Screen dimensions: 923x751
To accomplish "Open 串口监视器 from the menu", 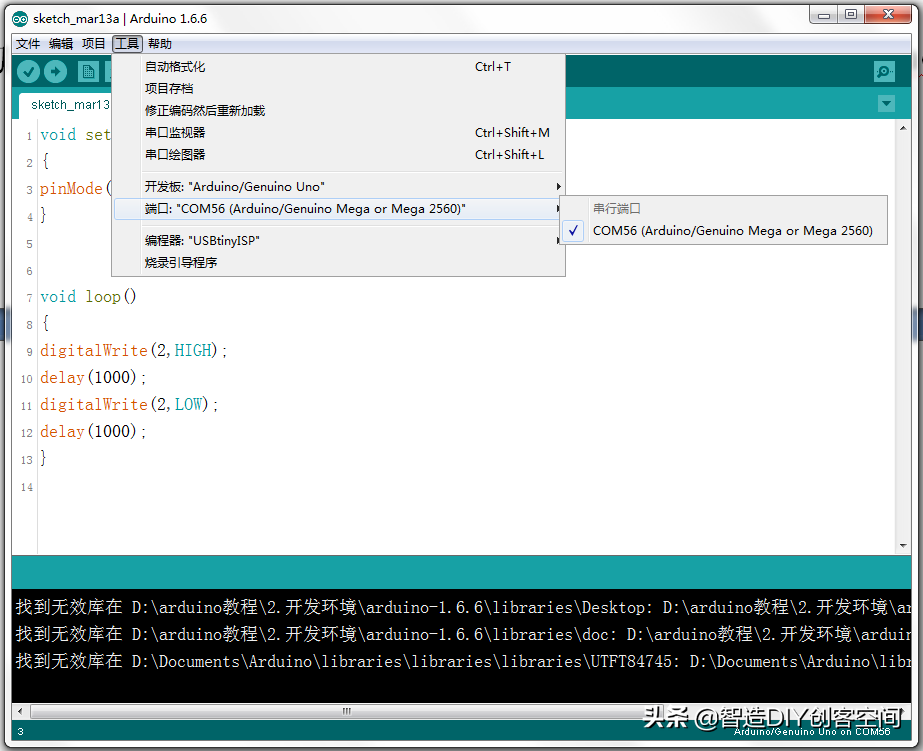I will pos(339,132).
